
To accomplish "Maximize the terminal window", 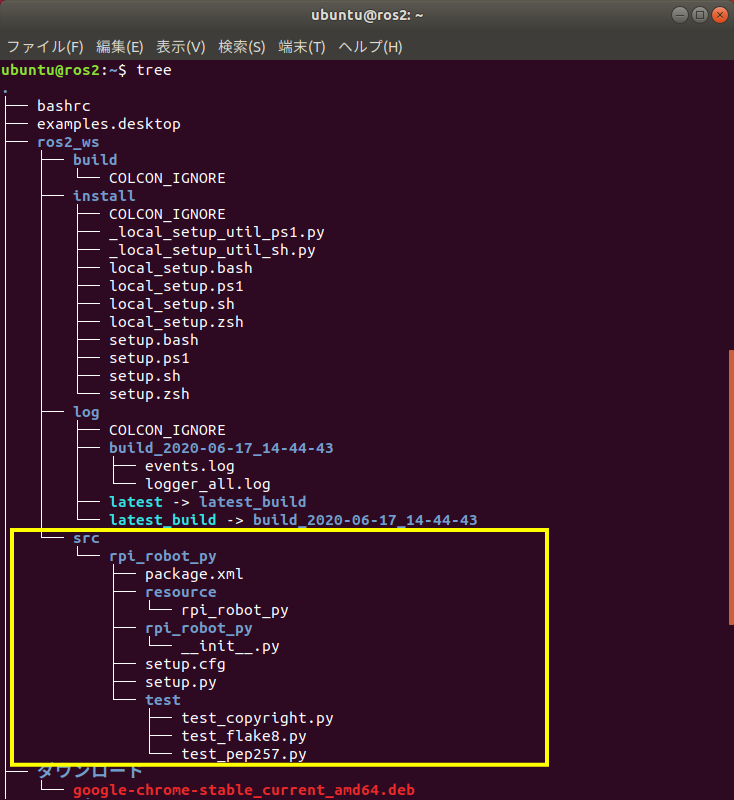I will [700, 15].
